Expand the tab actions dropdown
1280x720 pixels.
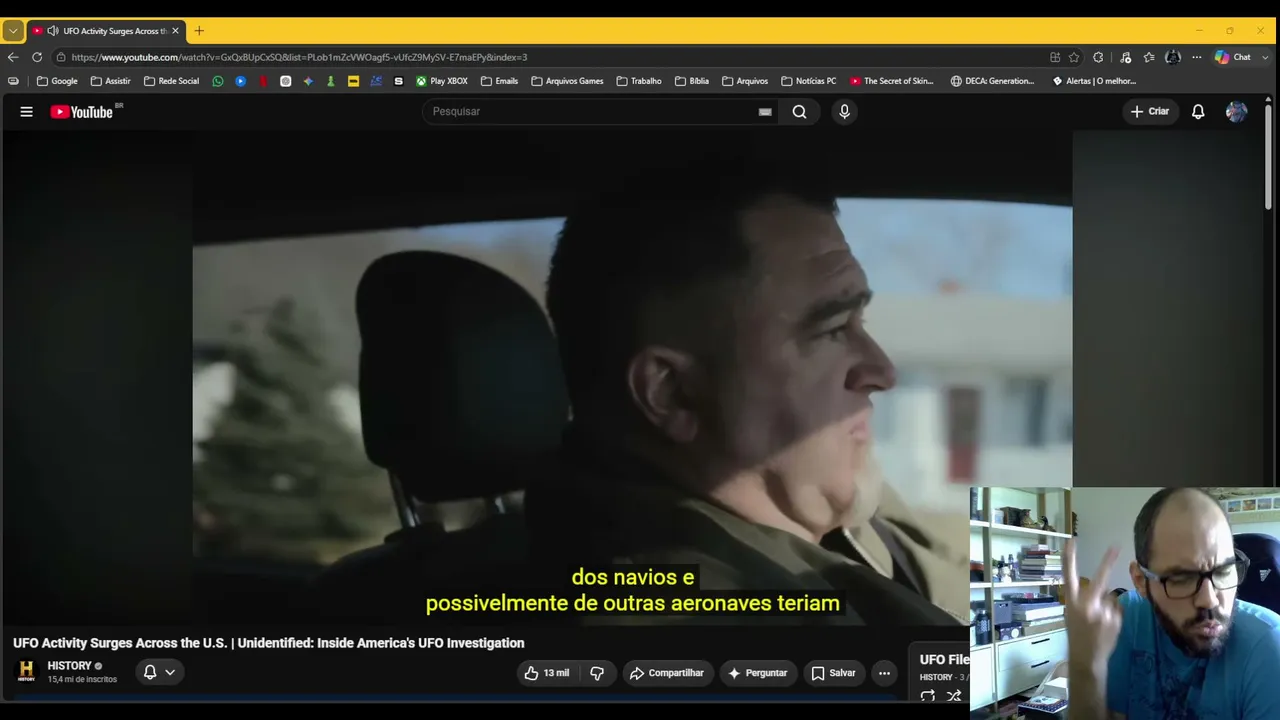tap(13, 31)
